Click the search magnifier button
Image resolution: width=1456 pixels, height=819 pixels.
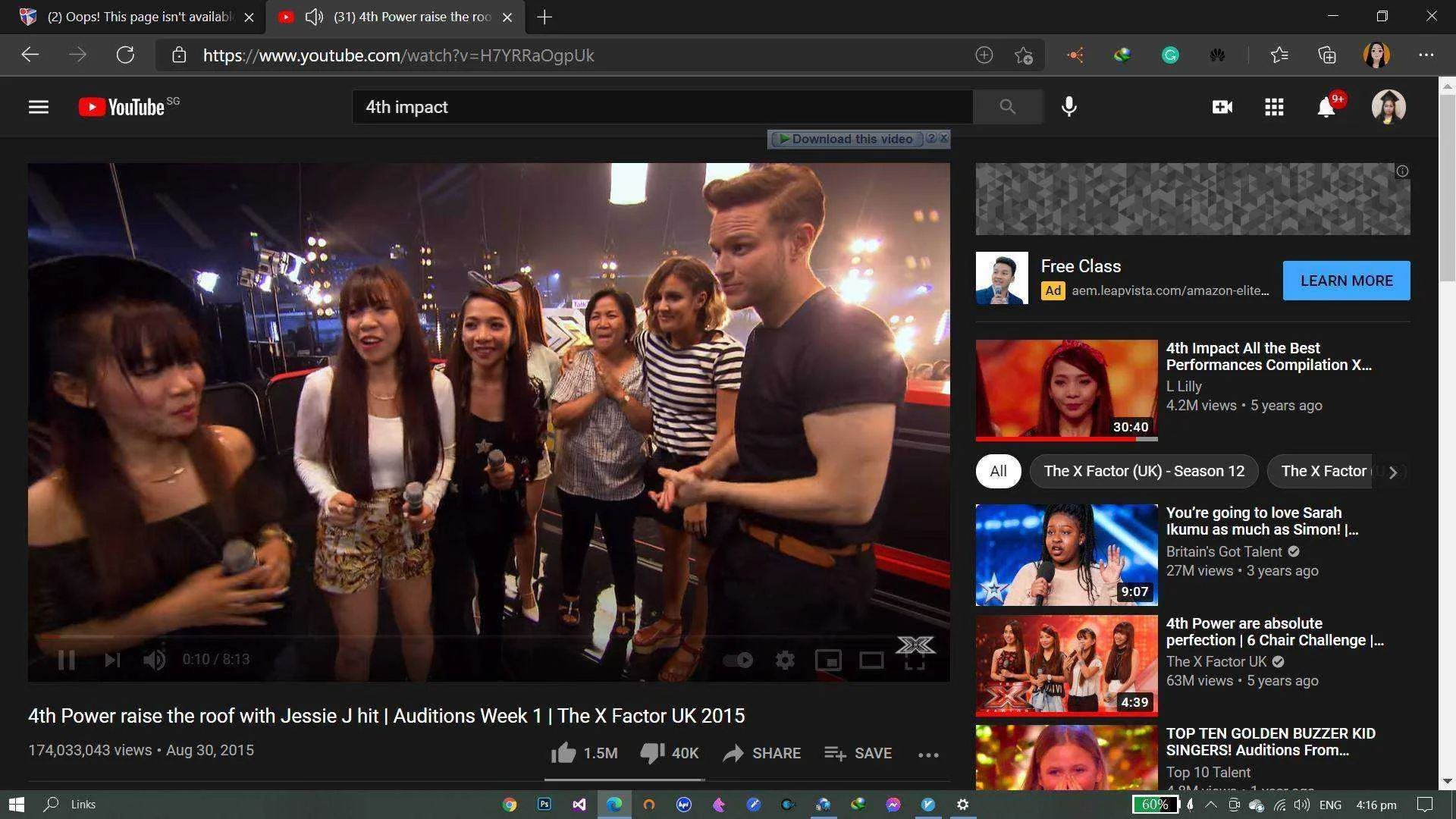click(x=1007, y=107)
